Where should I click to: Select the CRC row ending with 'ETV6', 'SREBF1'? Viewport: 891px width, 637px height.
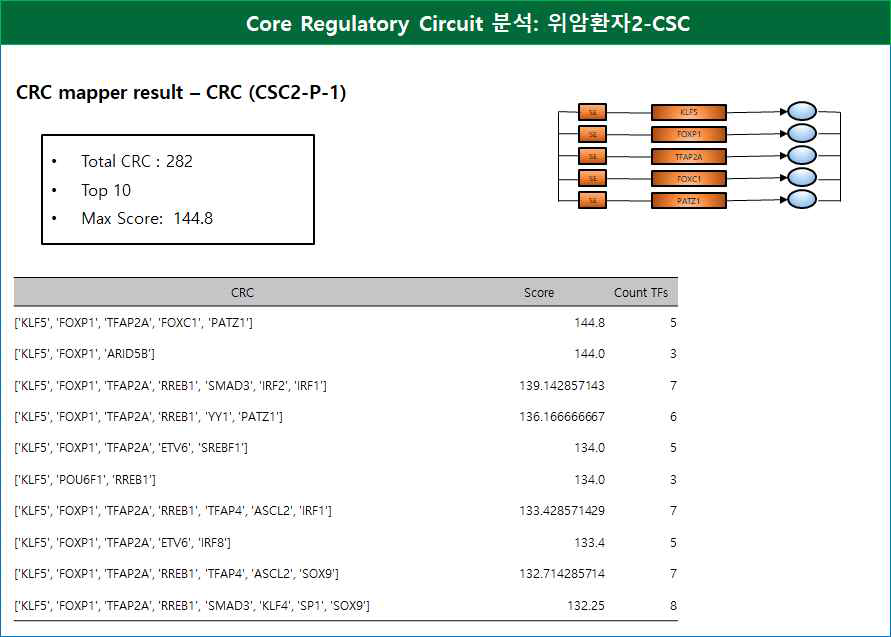coord(345,448)
